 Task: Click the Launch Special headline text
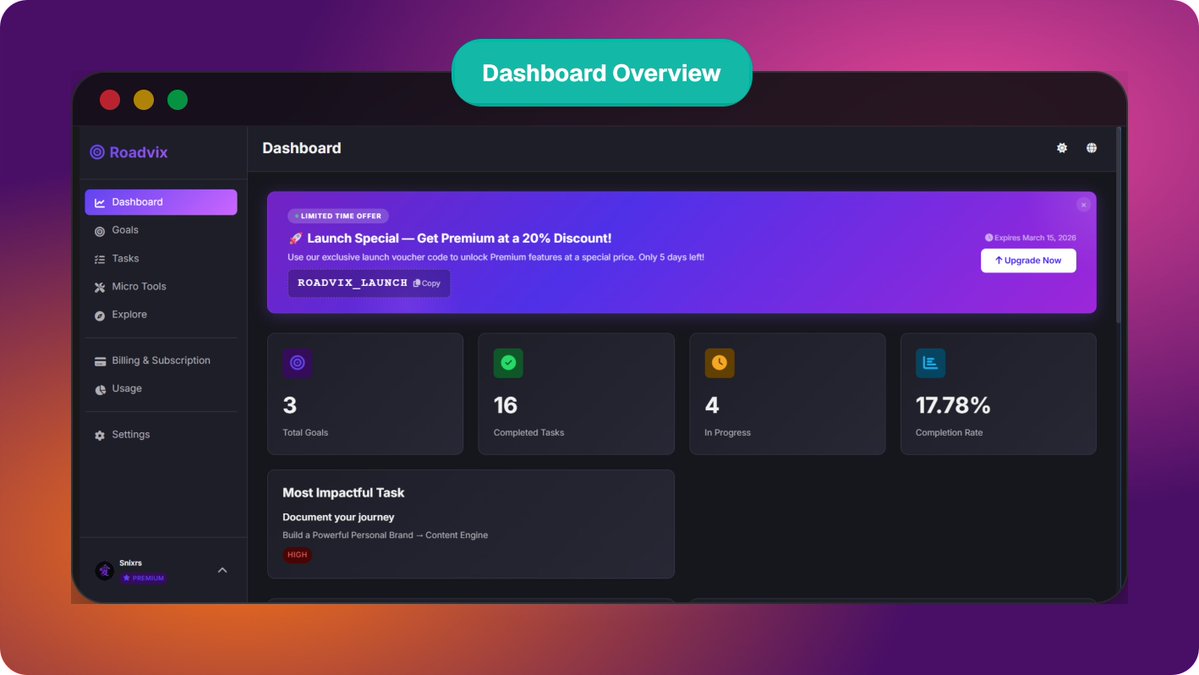pos(450,239)
